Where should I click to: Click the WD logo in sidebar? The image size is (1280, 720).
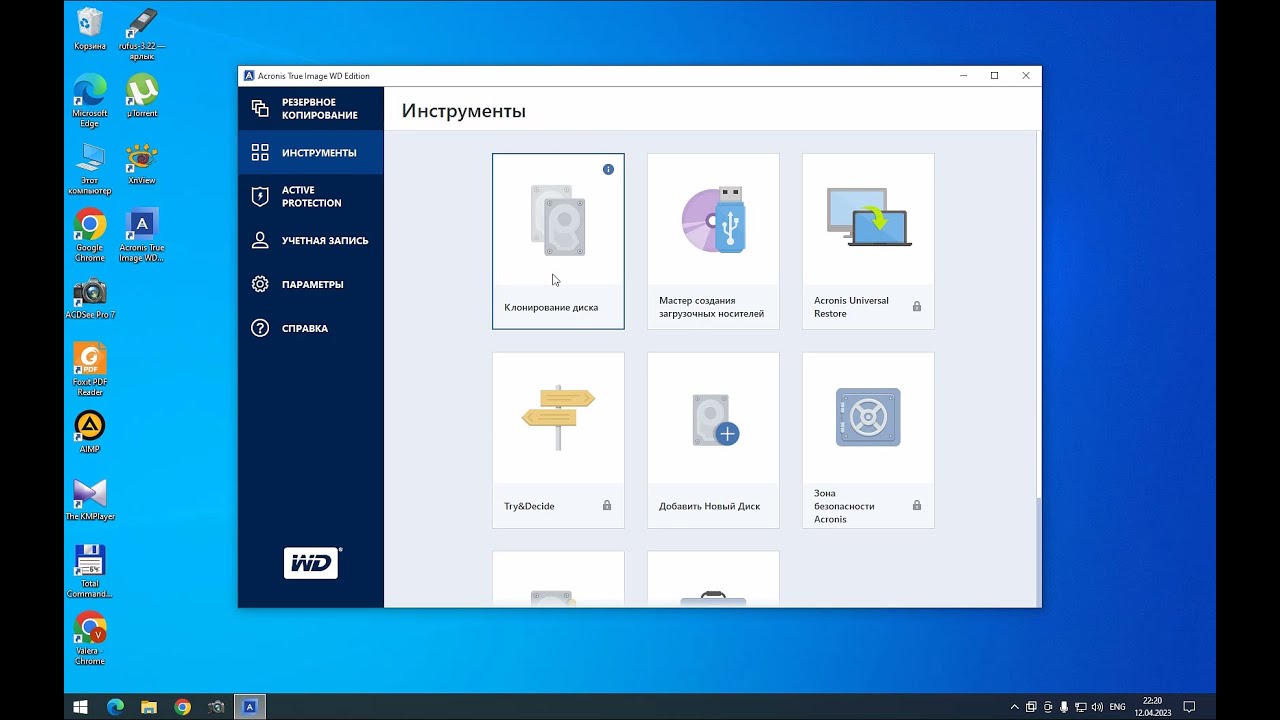point(312,563)
